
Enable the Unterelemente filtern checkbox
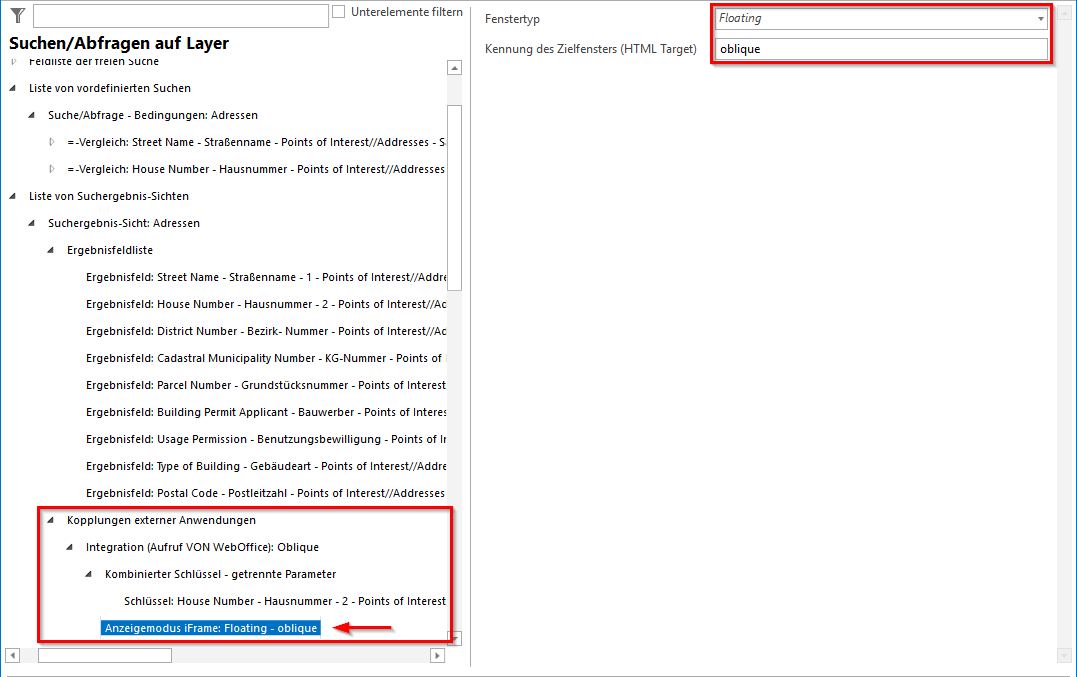[339, 11]
